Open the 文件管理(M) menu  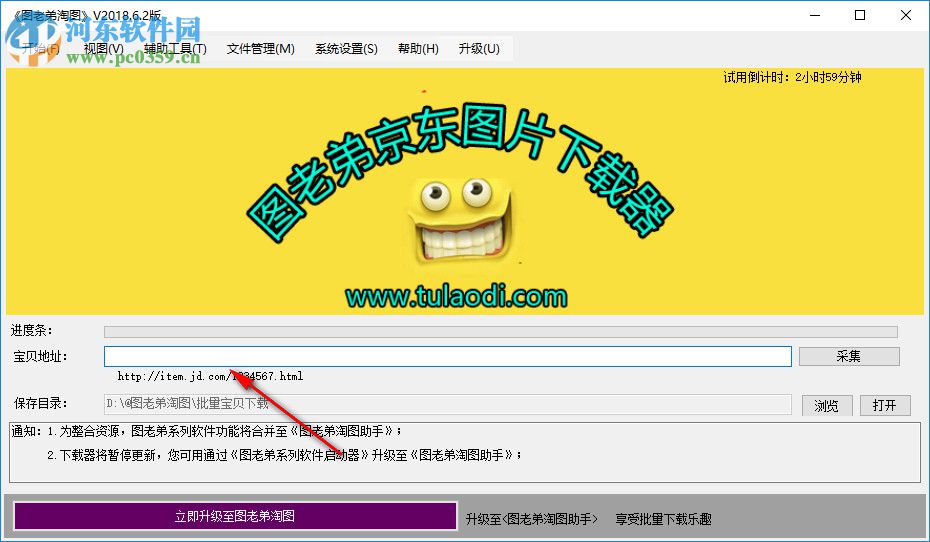pyautogui.click(x=260, y=49)
